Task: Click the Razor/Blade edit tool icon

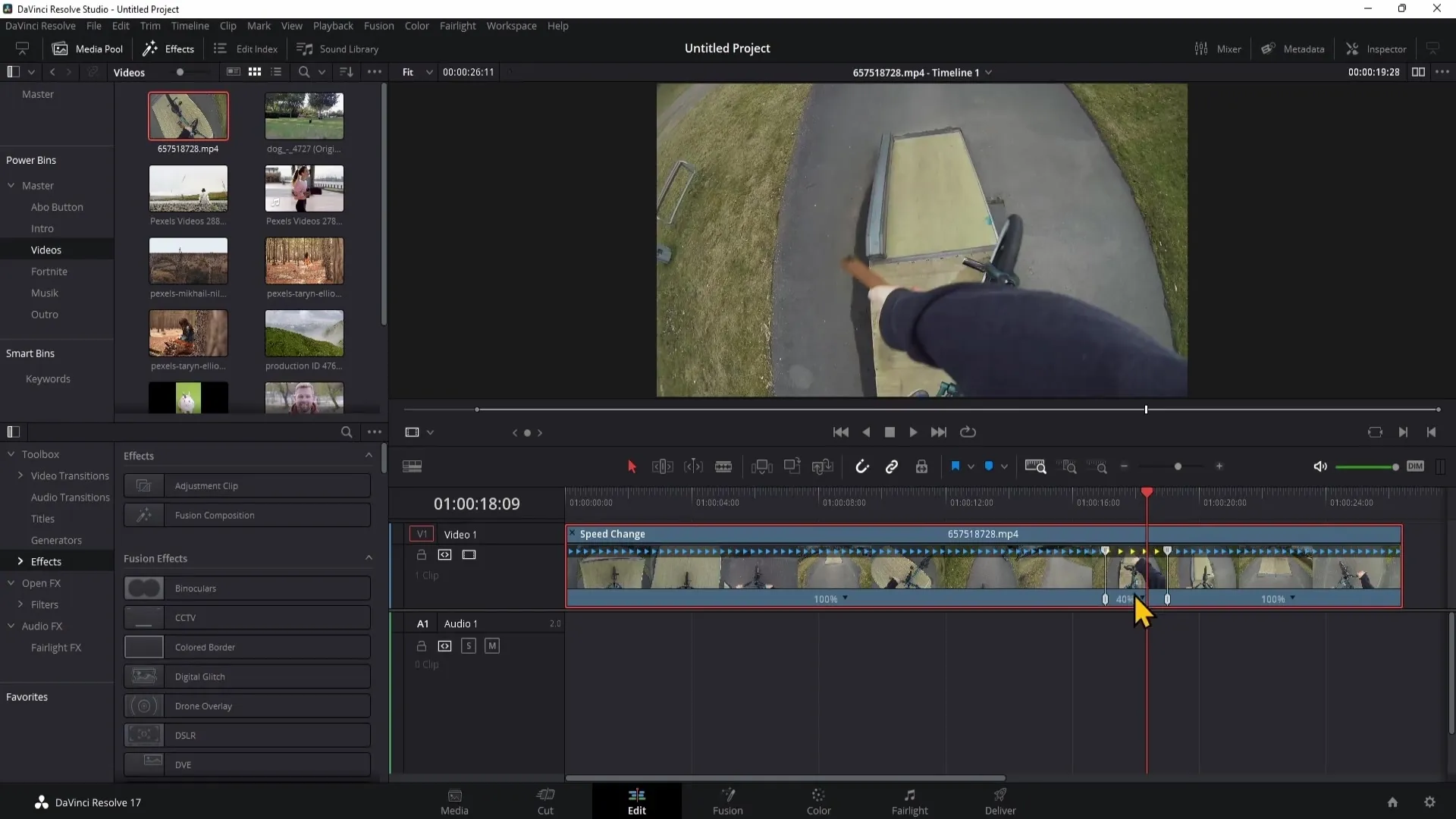Action: point(723,466)
